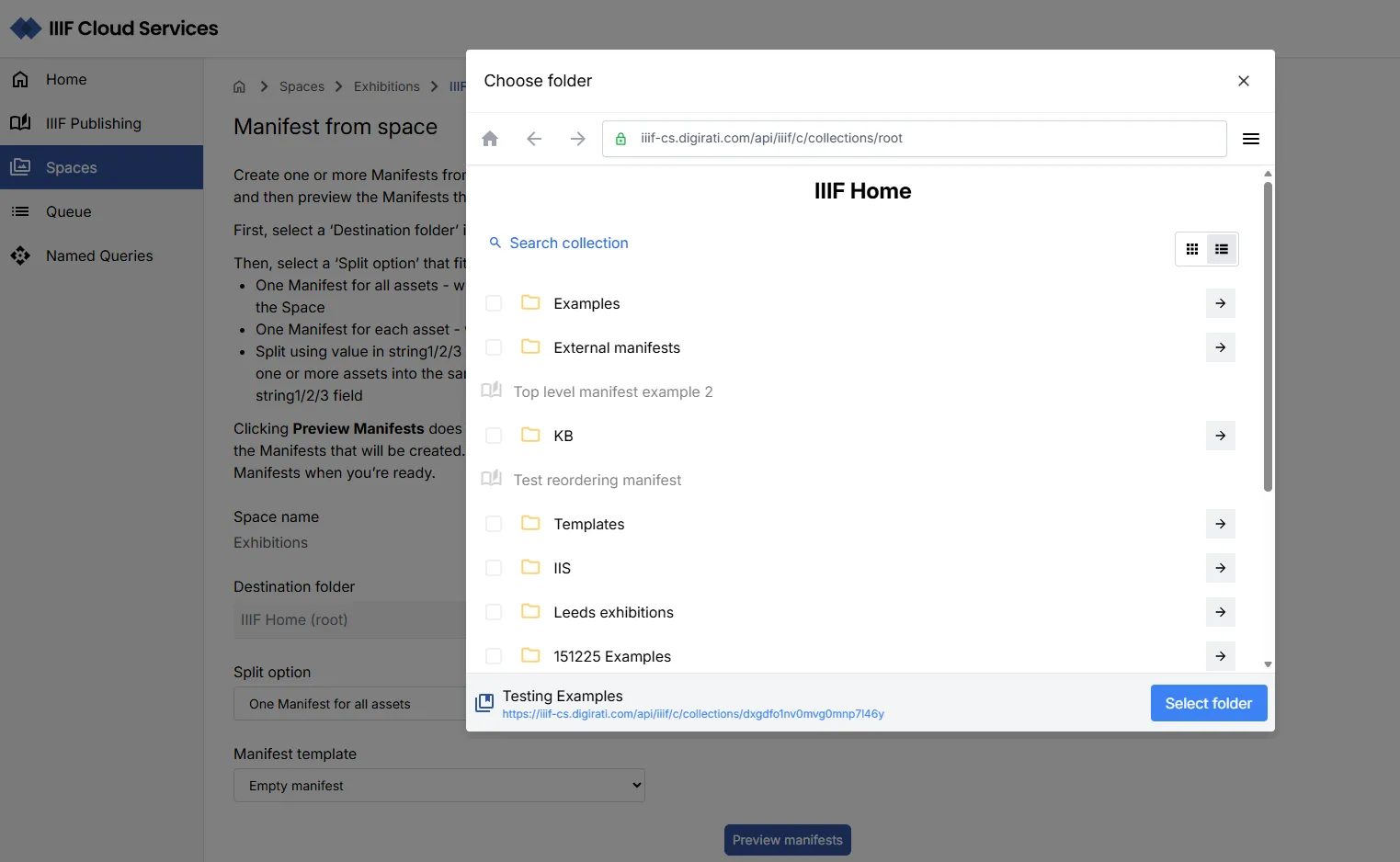Click the home icon in the folder browser toolbar
This screenshot has width=1400, height=862.
click(x=490, y=139)
